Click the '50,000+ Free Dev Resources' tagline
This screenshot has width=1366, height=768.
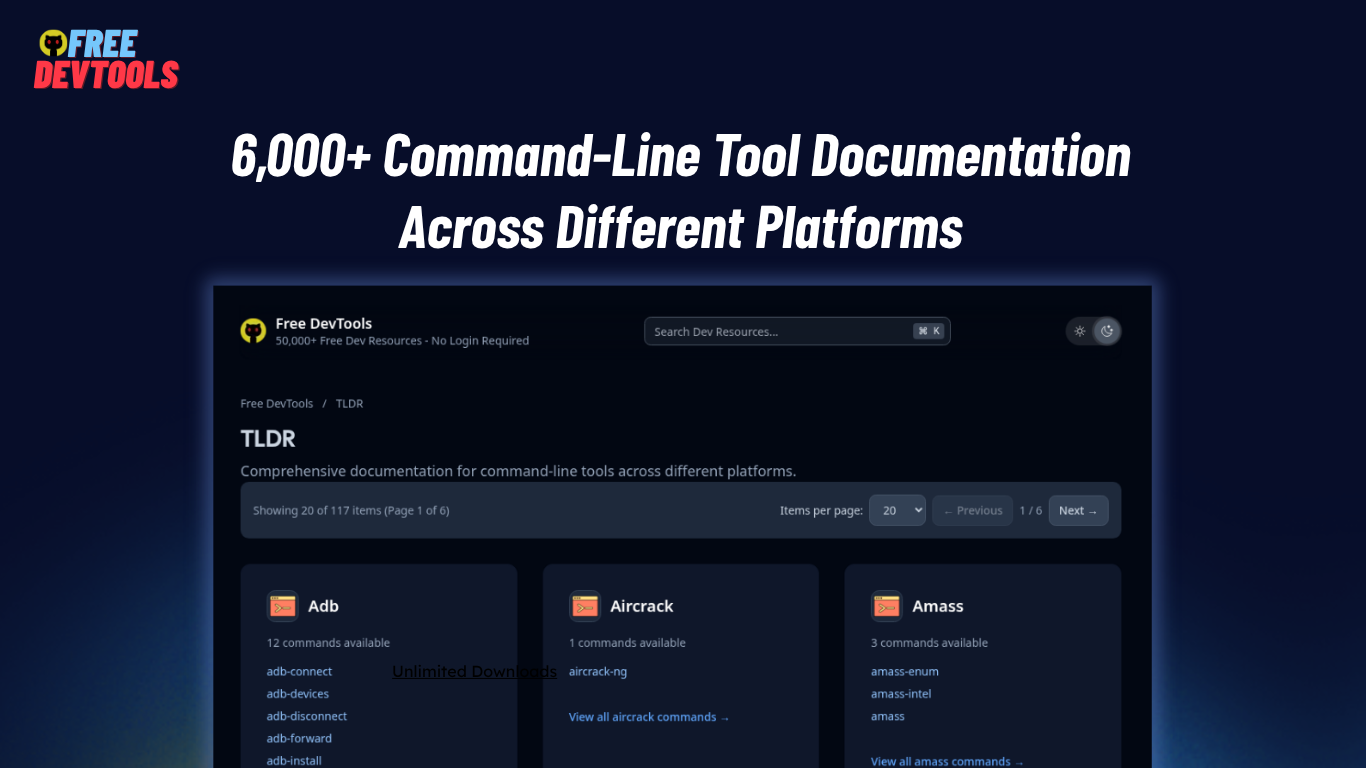pos(402,341)
